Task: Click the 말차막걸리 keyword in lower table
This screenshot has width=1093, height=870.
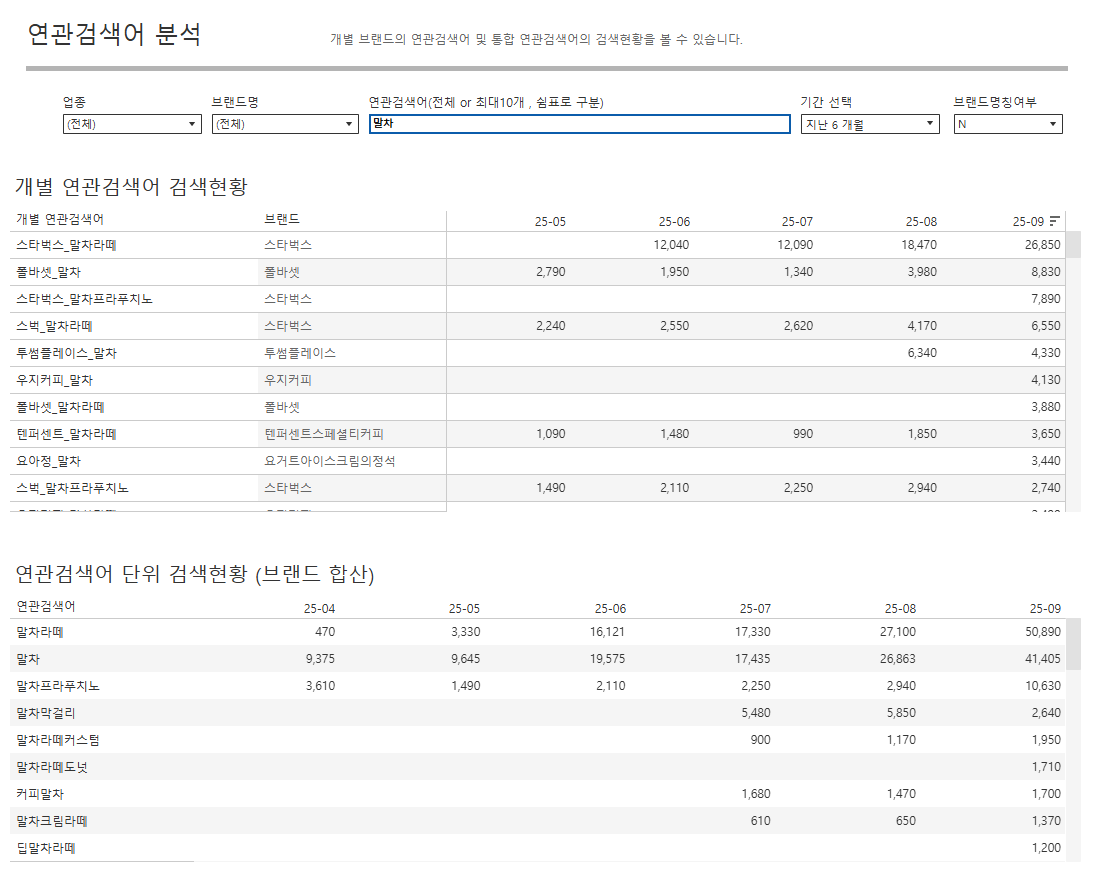Action: [x=46, y=713]
